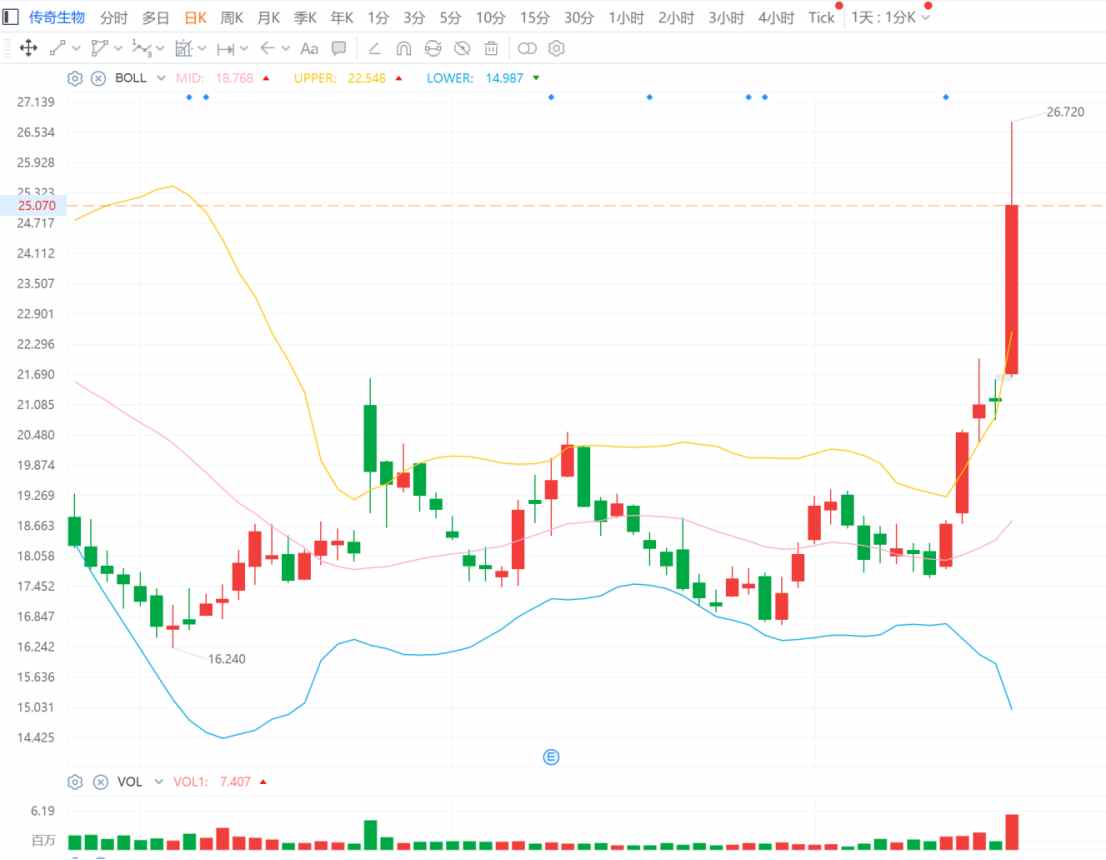Toggle the overlay compare circles icon
This screenshot has height=860, width=1106.
point(527,48)
